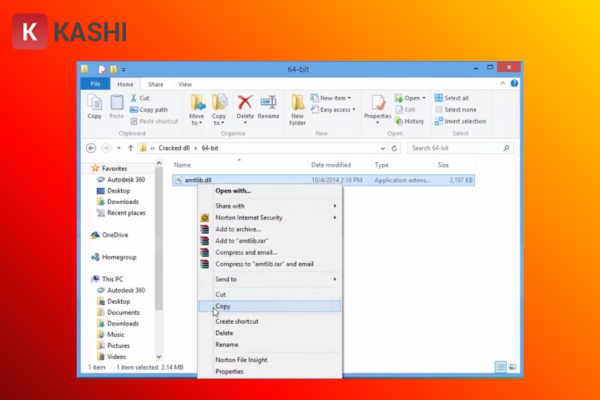Screen dimensions: 600x400
Task: Expand the address bar history dropdown
Action: [x=383, y=149]
